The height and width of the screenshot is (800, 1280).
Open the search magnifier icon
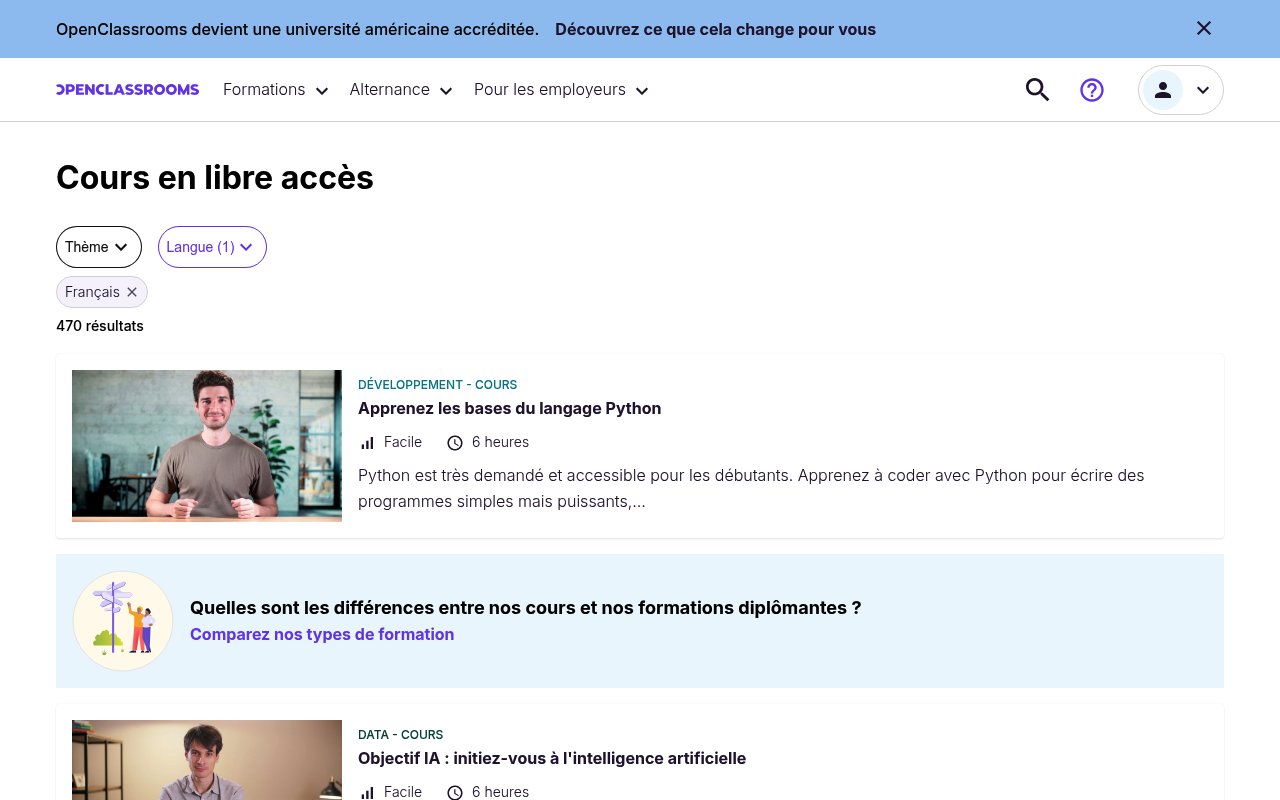point(1037,90)
